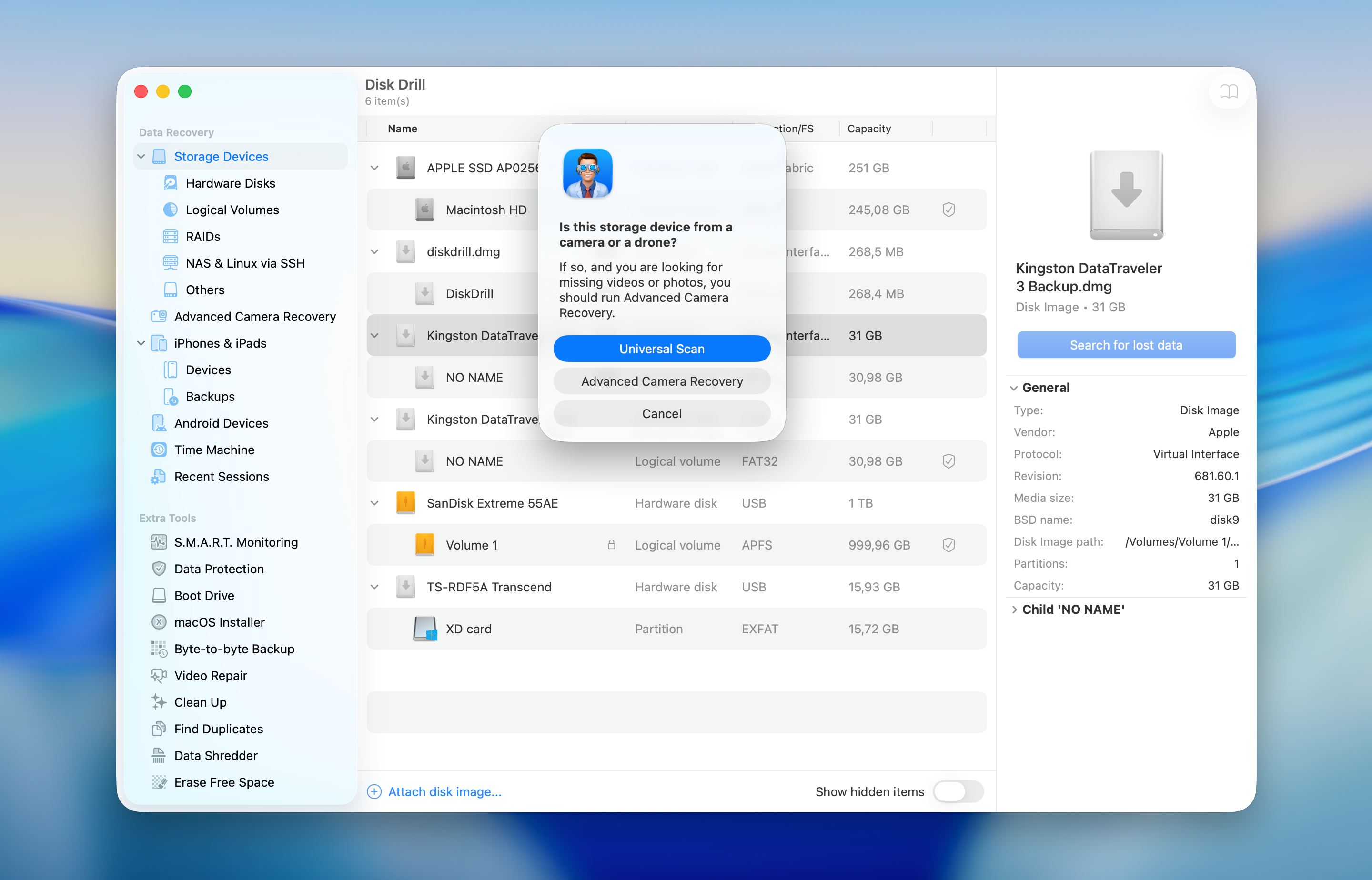
Task: Toggle the Show hidden items switch
Action: (958, 791)
